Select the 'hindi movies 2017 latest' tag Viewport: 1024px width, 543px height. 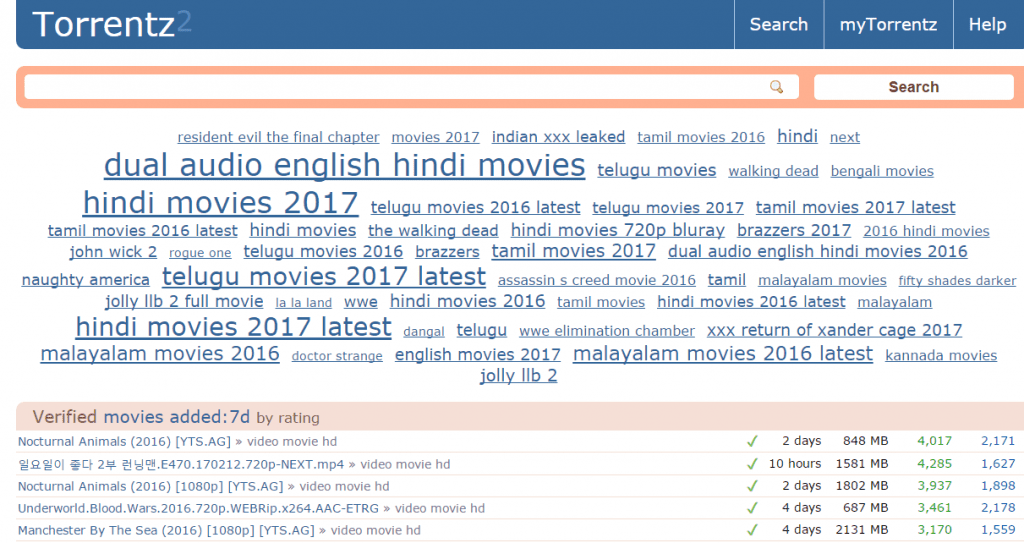(x=233, y=327)
